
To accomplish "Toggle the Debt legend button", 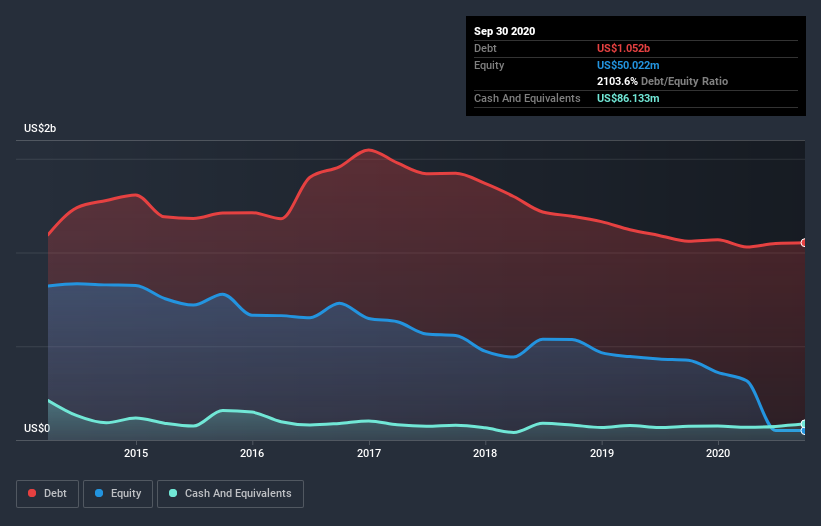I will pos(47,494).
